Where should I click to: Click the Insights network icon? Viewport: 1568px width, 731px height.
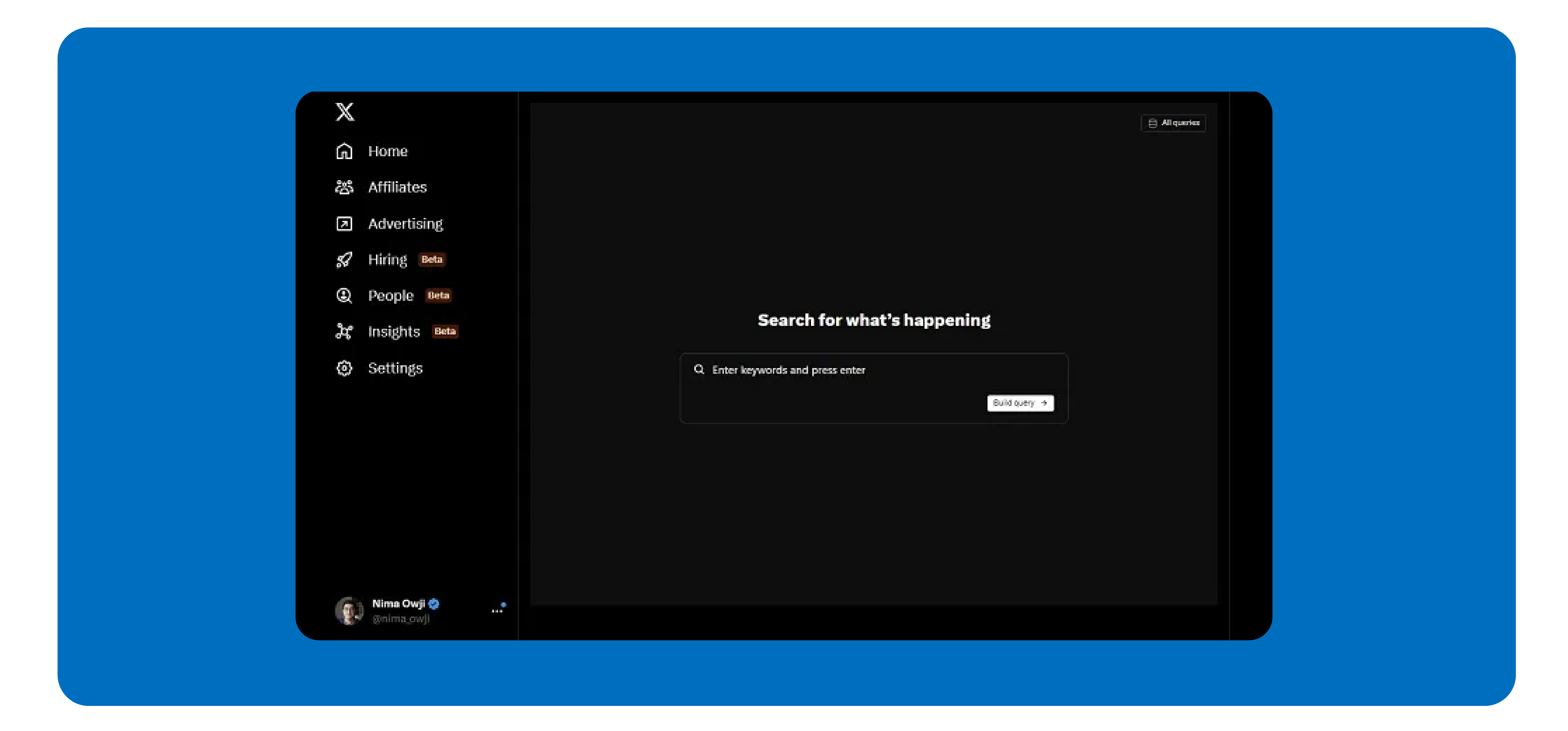pyautogui.click(x=344, y=331)
